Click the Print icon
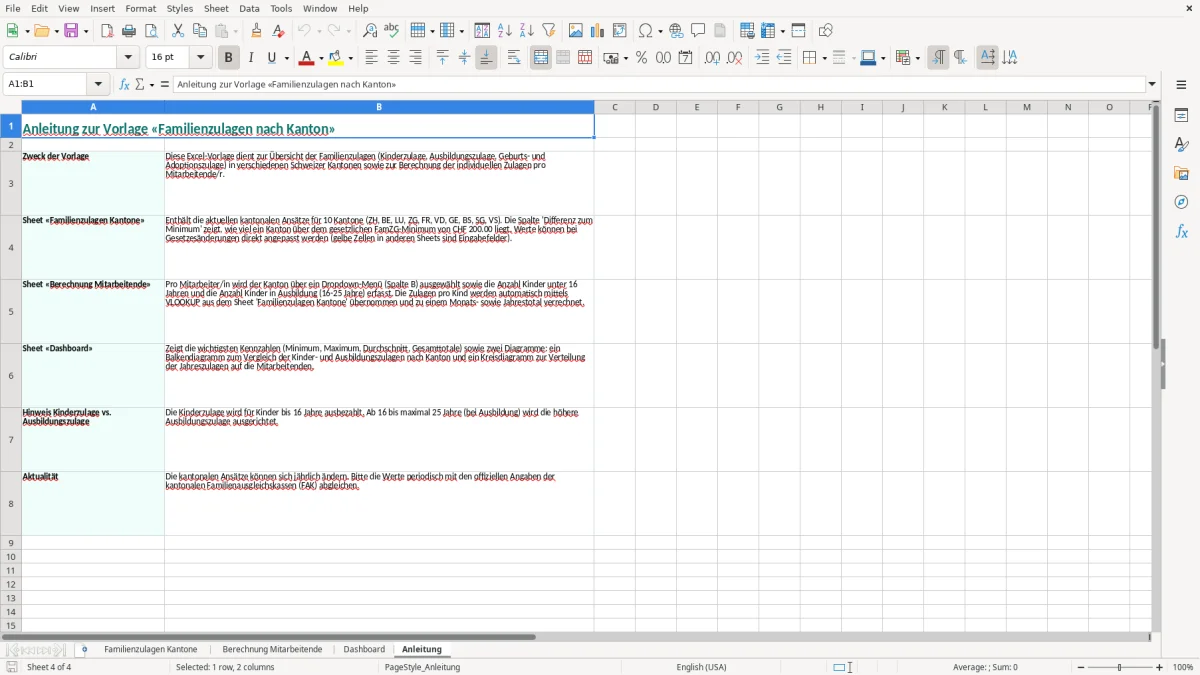This screenshot has height=675, width=1200. (129, 31)
